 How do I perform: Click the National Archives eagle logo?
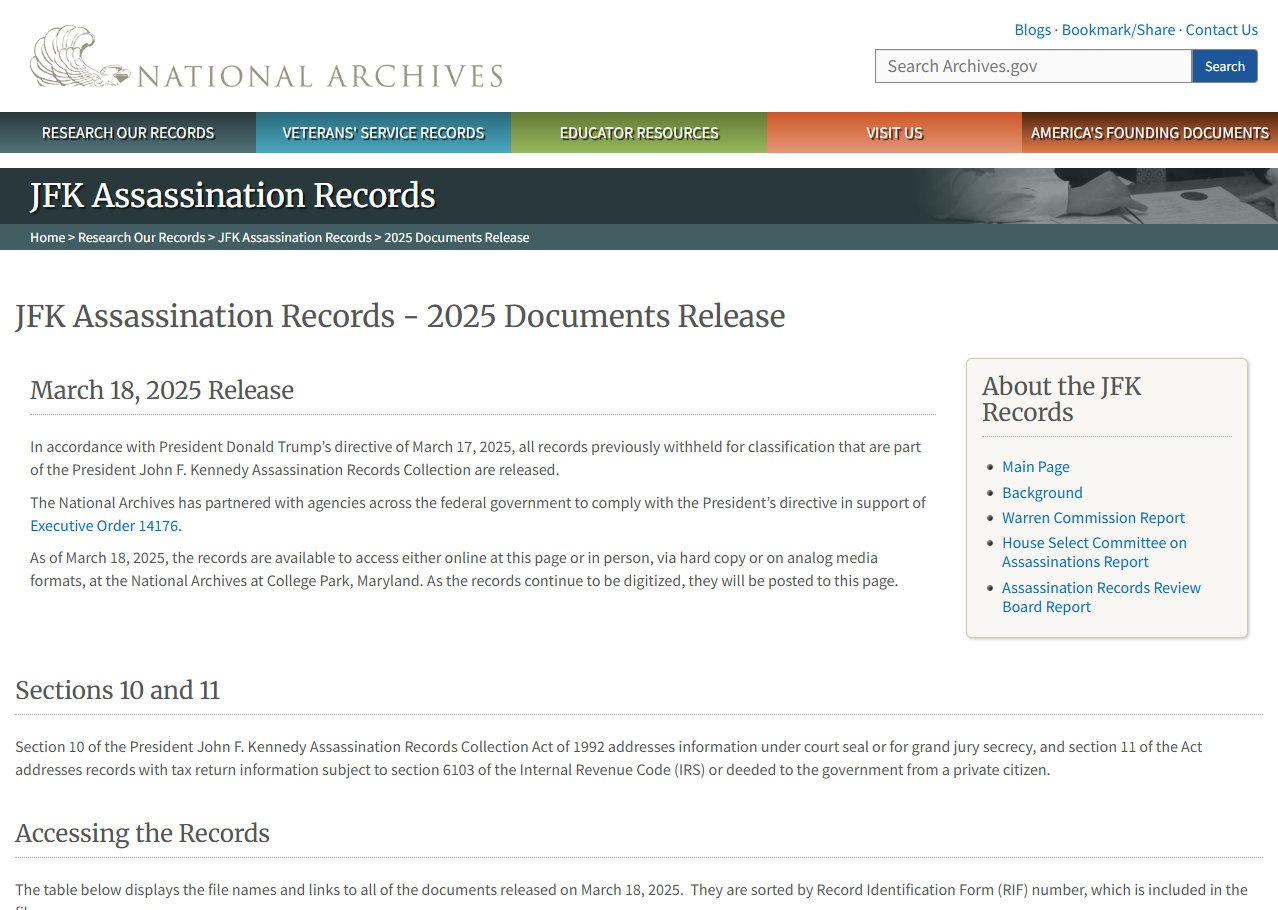tap(80, 58)
